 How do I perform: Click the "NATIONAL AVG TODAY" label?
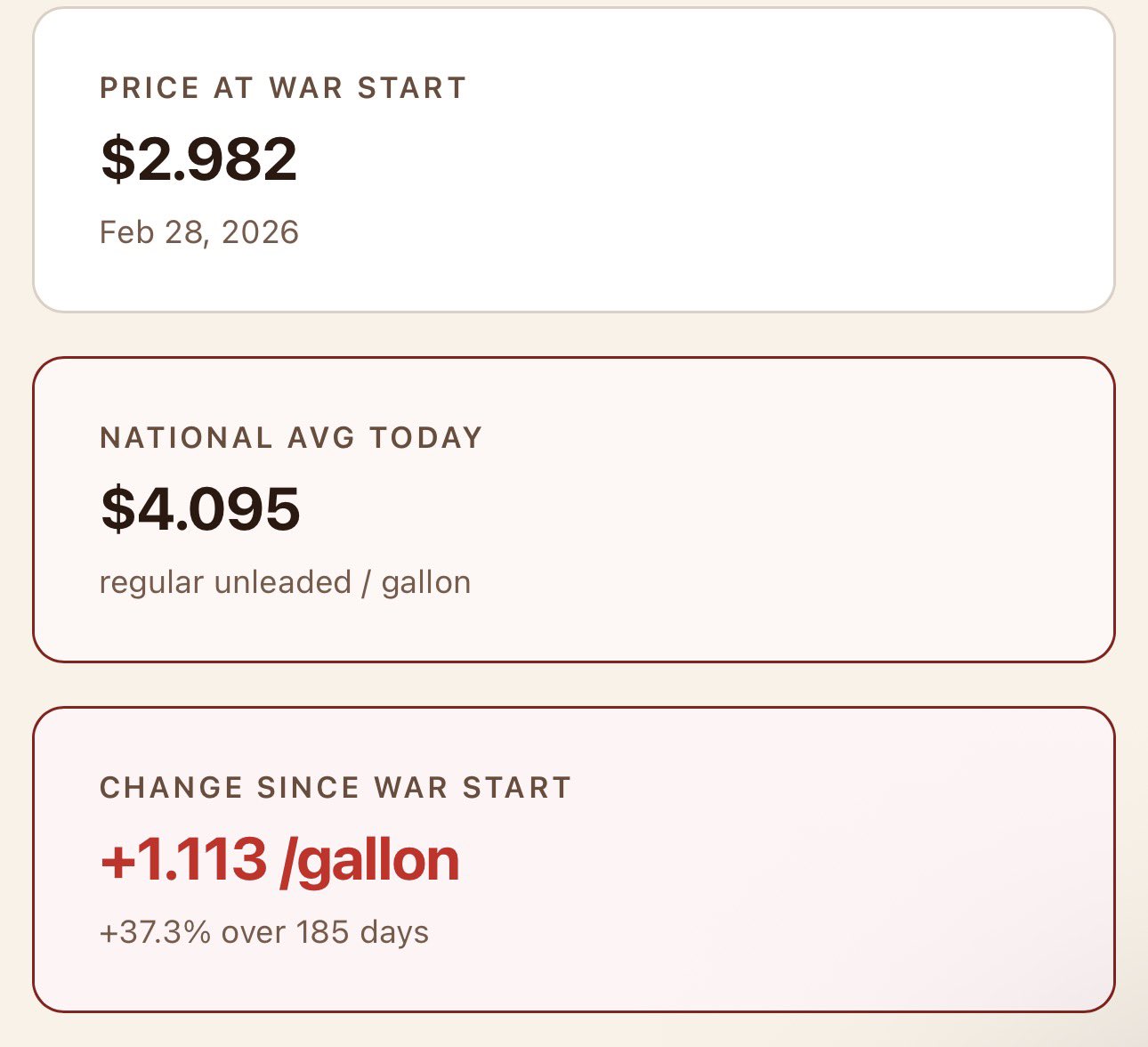tap(291, 438)
